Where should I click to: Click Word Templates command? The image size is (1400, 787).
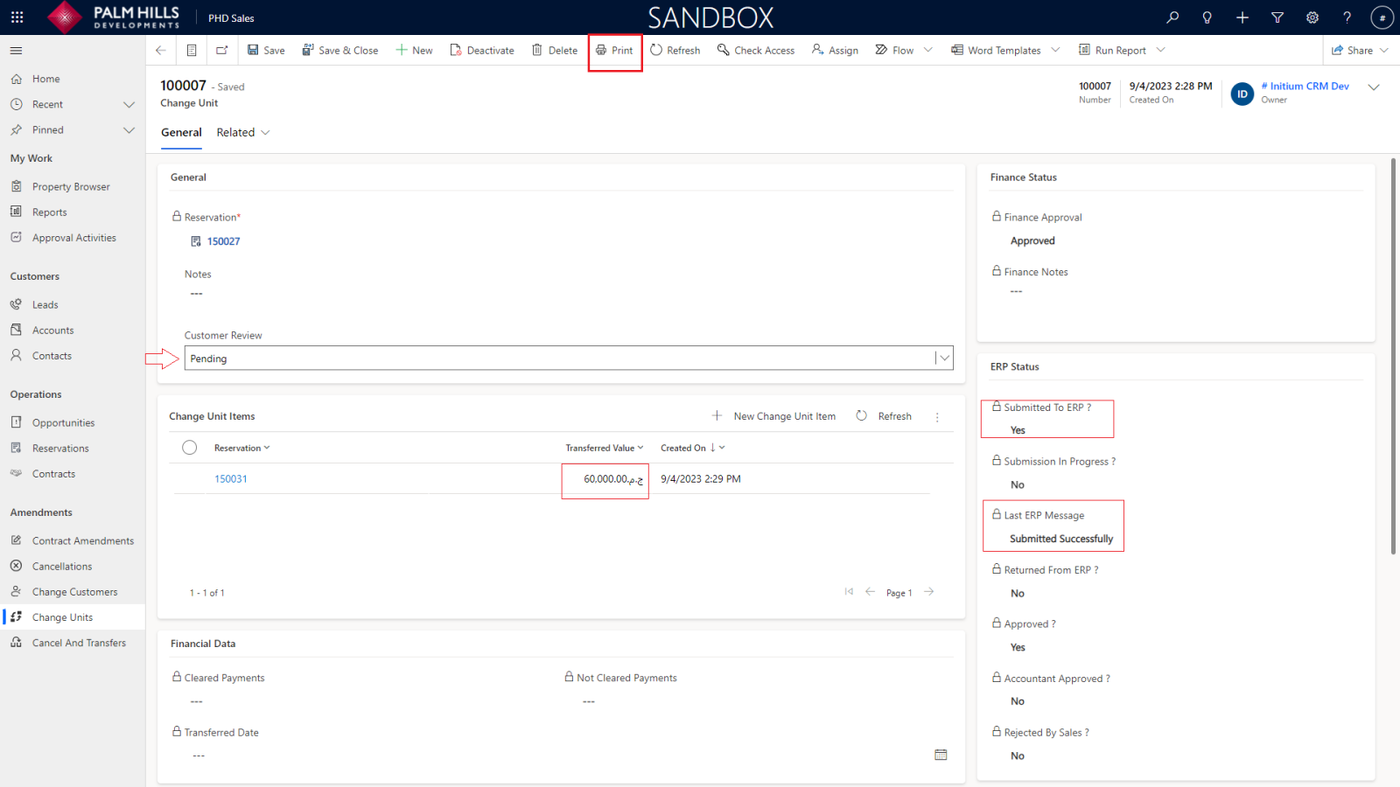click(996, 50)
